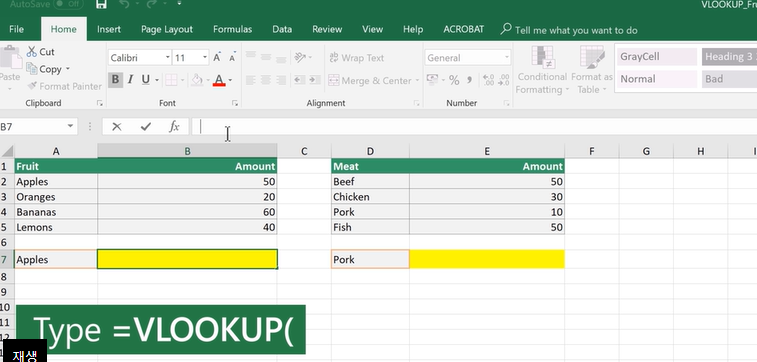Viewport: 757px width, 362px height.
Task: Open the Copy dropdown arrow
Action: tap(68, 69)
